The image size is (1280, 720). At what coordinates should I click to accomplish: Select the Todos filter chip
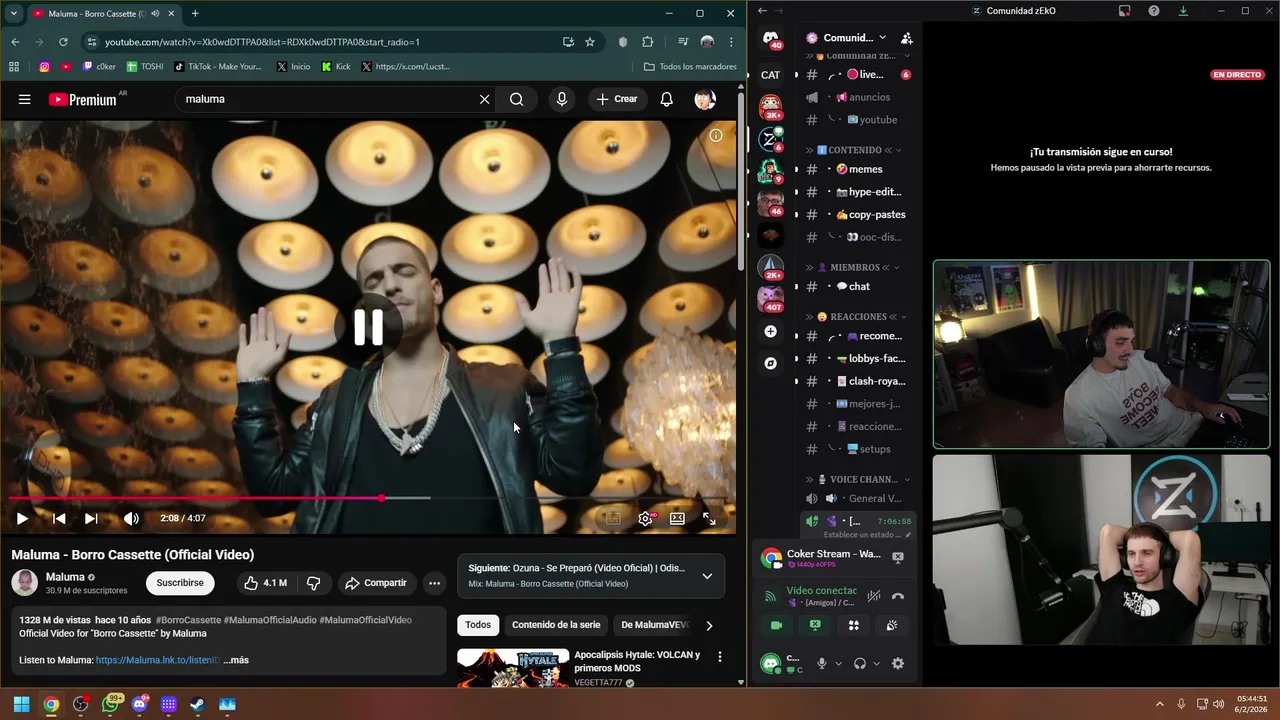coord(478,625)
